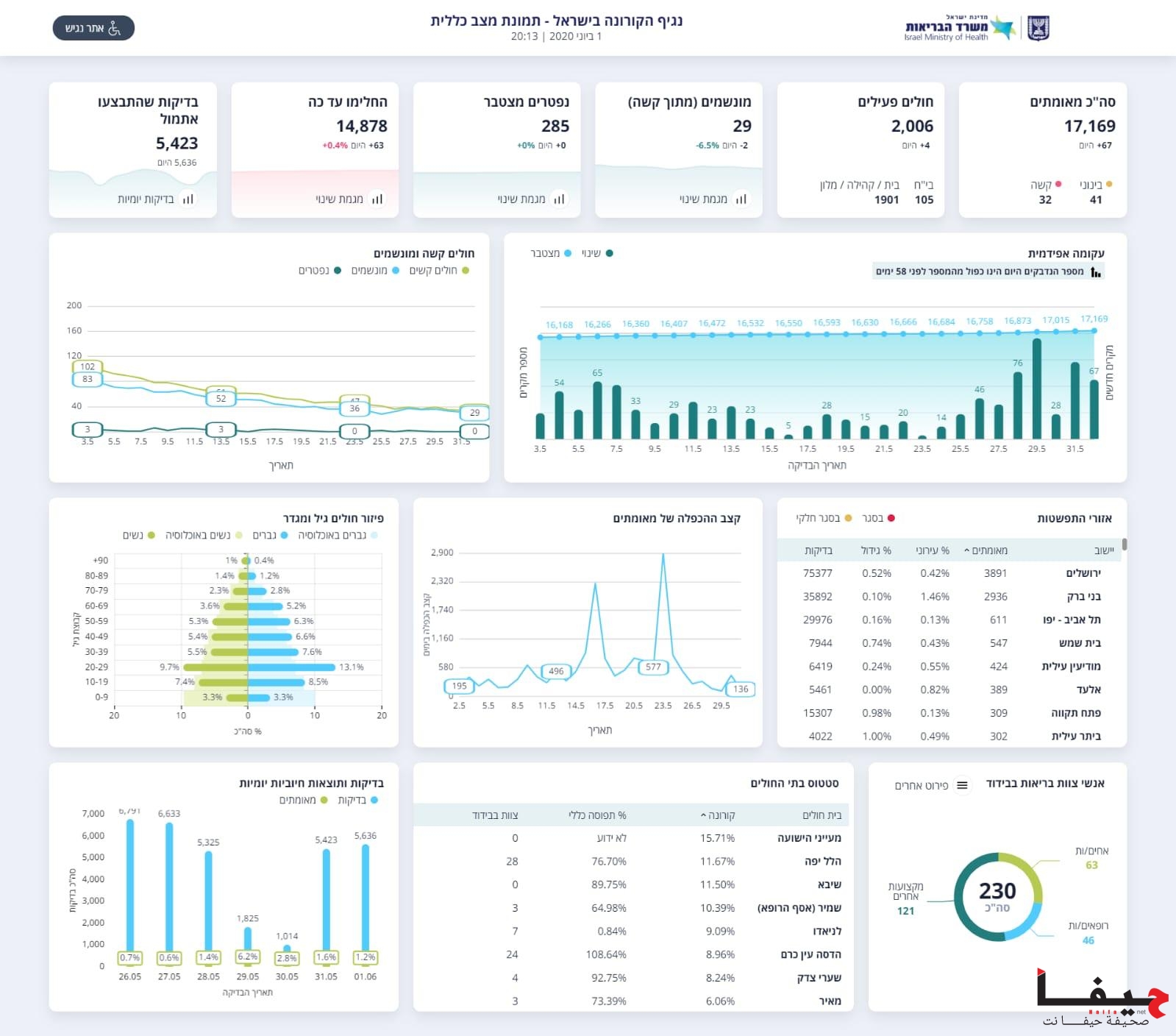Click the אתר נגיש button
Screen dimensions: 1176x1036
93,28
